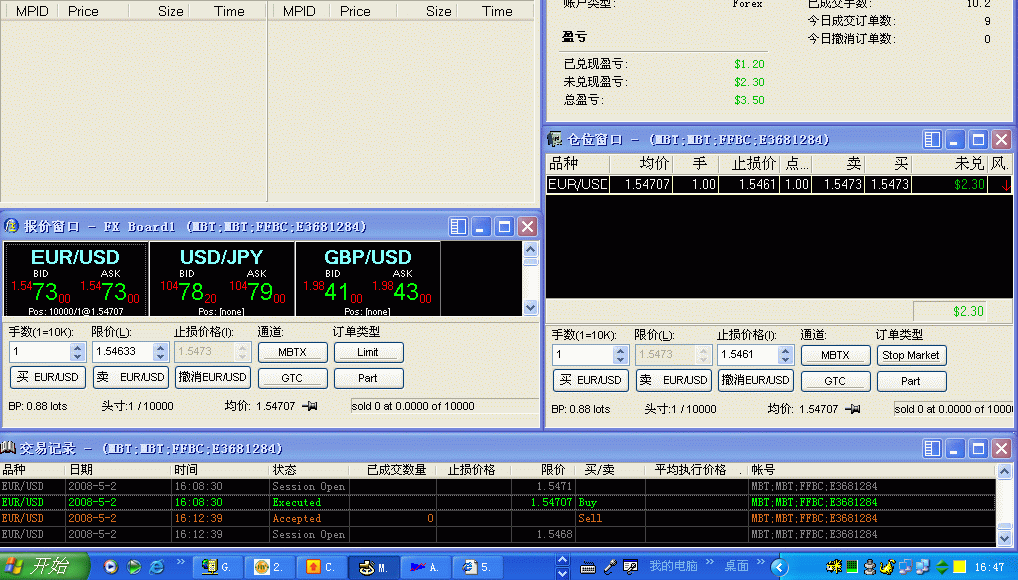Click the 限价 column header in 交易记录
This screenshot has width=1018, height=580.
click(x=543, y=470)
